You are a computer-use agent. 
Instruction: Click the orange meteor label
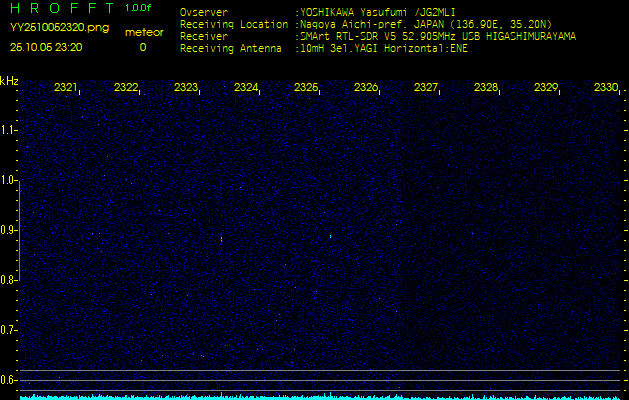click(x=143, y=32)
